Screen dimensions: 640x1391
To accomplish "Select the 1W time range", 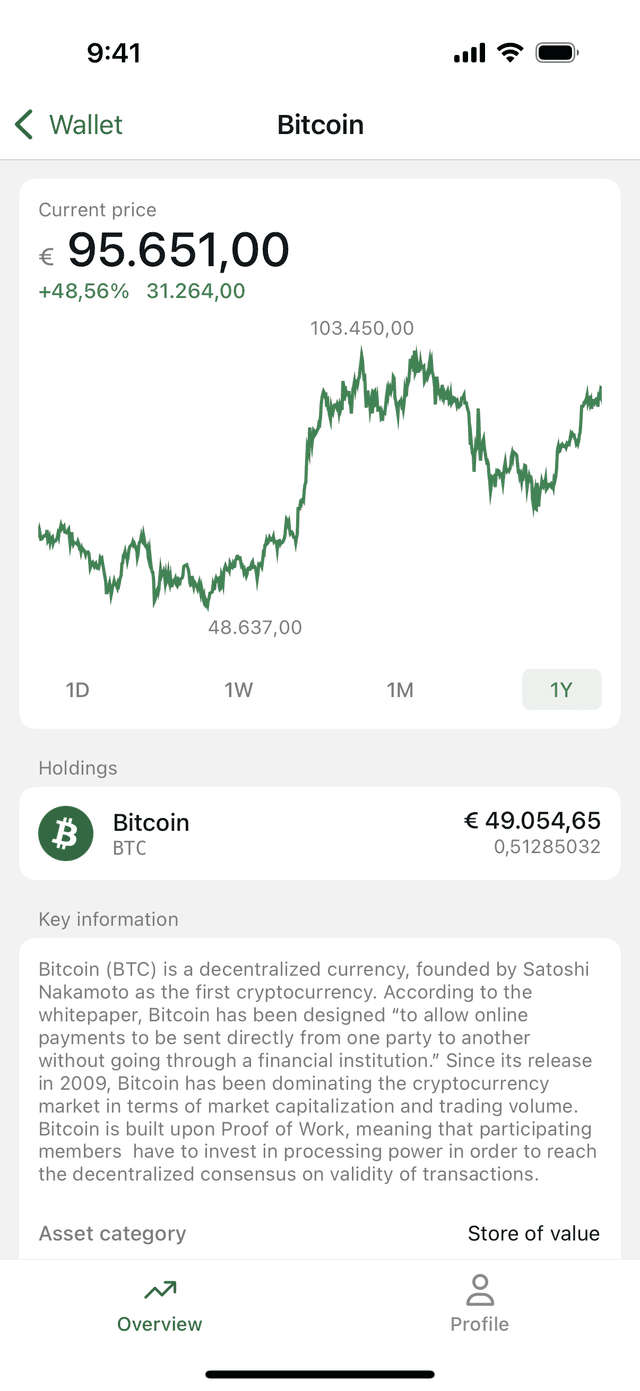I will point(238,690).
